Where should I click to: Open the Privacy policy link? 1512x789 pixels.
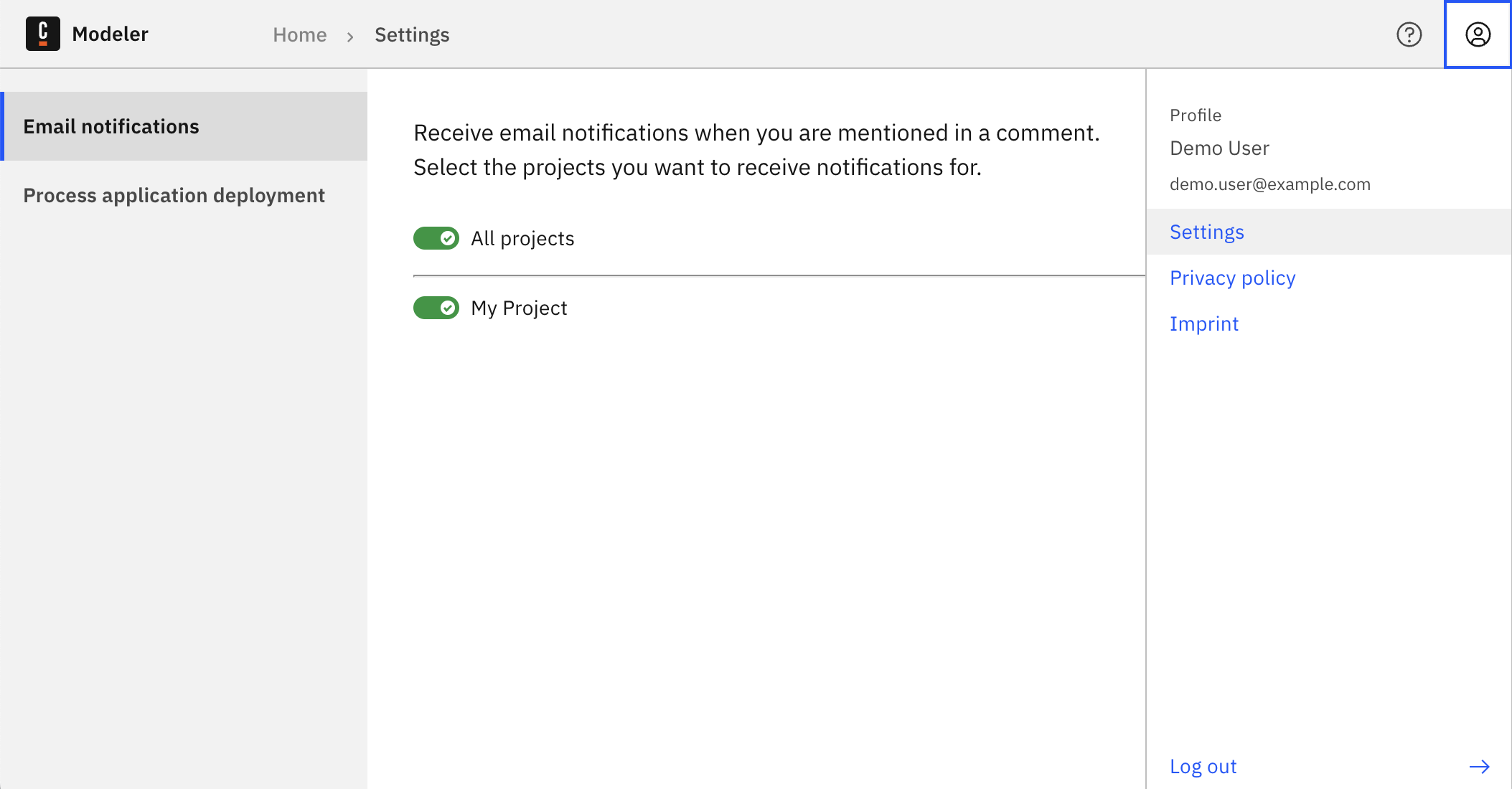[x=1232, y=278]
